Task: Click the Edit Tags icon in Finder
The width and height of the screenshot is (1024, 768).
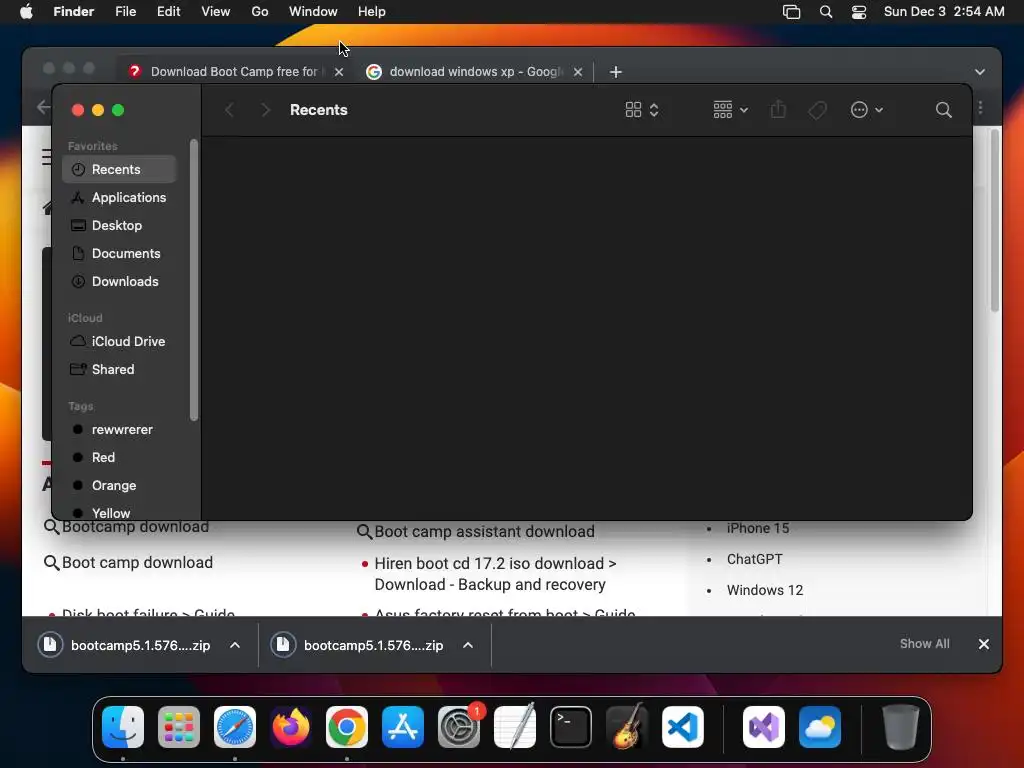Action: [x=818, y=110]
